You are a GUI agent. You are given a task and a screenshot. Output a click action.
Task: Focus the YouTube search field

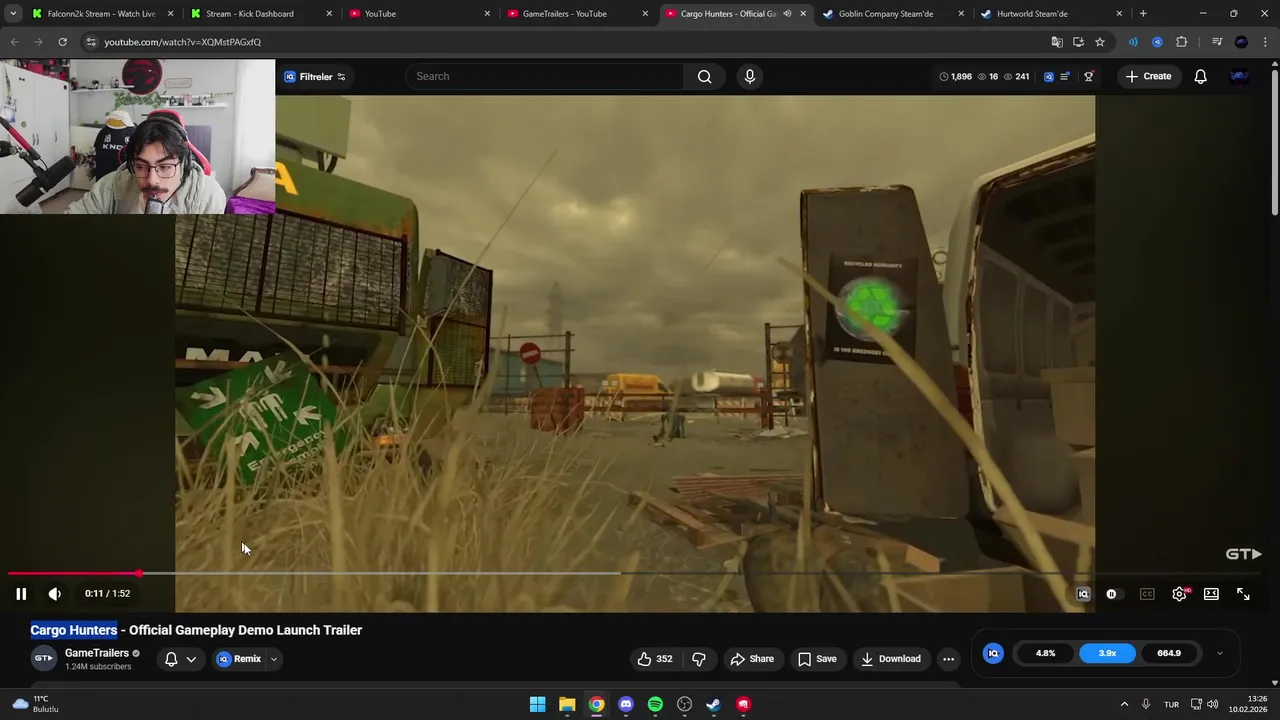pos(545,77)
